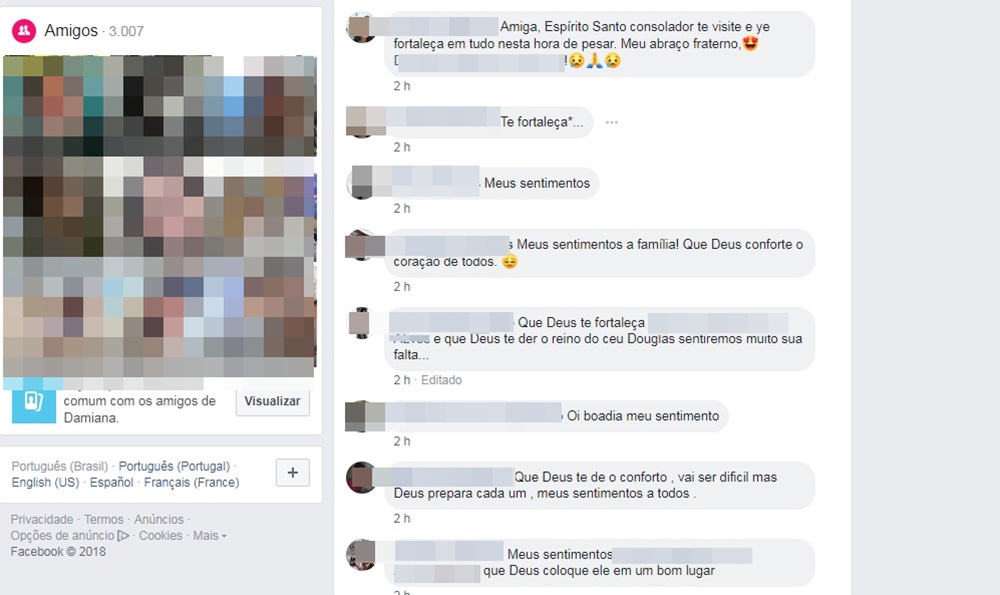The image size is (1000, 595).
Task: Expand the Mais dropdown in footer
Action: point(210,536)
